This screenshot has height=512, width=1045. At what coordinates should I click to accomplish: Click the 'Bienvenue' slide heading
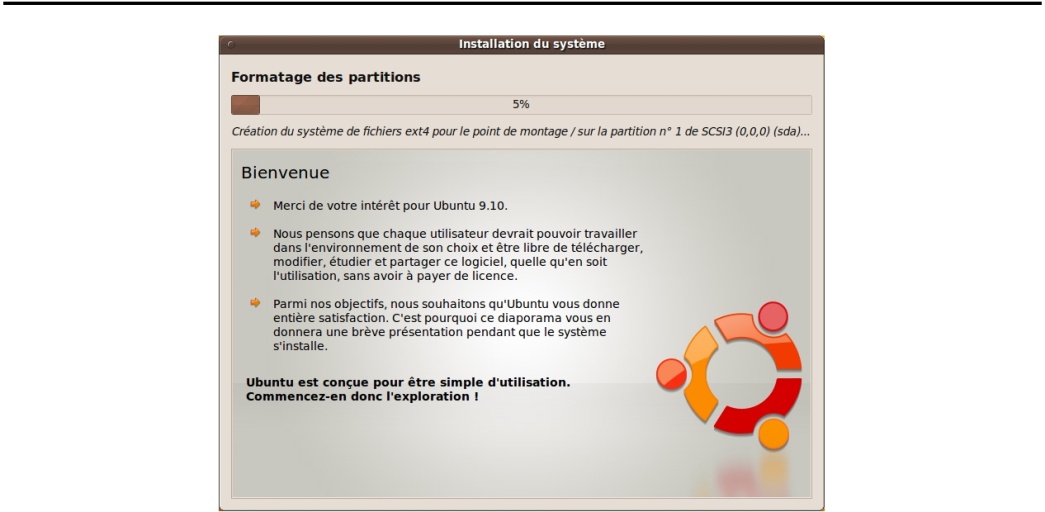(x=285, y=173)
